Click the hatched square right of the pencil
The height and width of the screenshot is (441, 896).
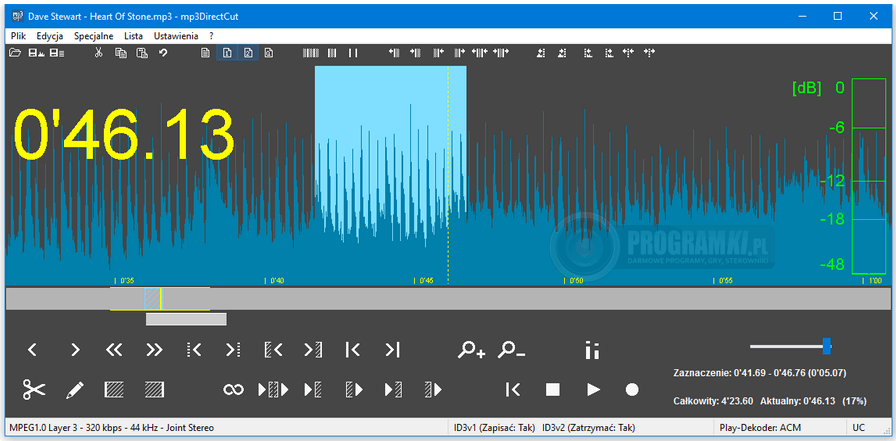click(x=114, y=390)
